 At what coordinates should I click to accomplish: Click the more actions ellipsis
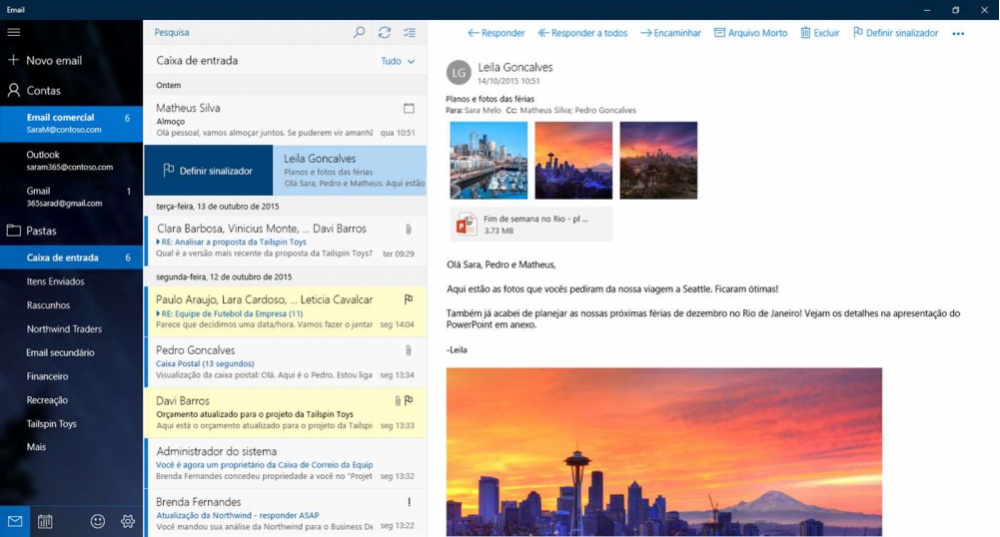coord(958,33)
